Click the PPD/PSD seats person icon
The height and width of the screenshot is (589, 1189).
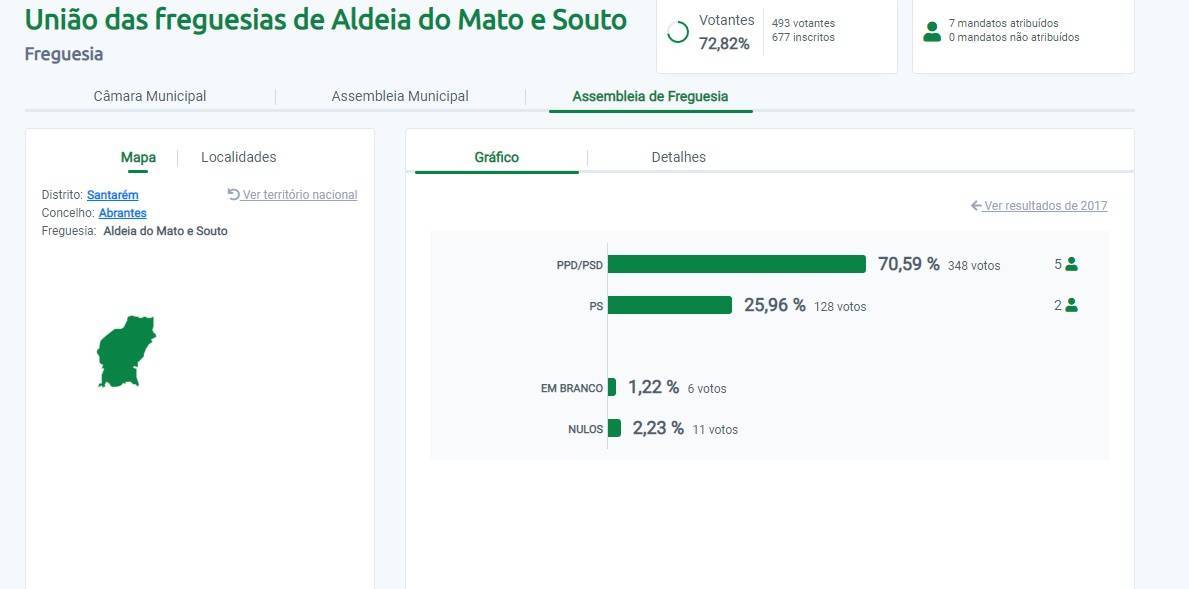(1072, 264)
